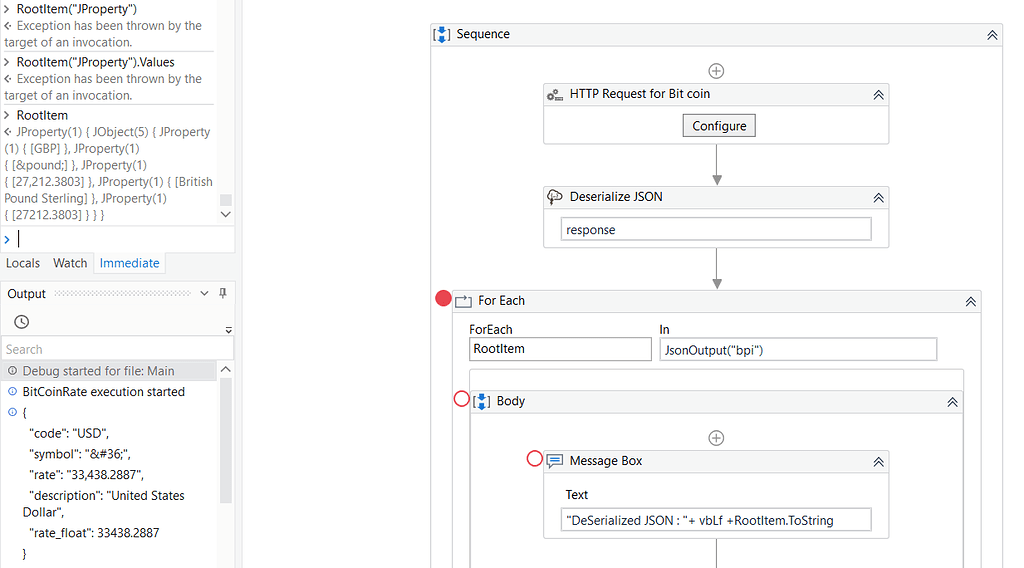Click the HTTP Request gears icon
The height and width of the screenshot is (568, 1024).
555,95
